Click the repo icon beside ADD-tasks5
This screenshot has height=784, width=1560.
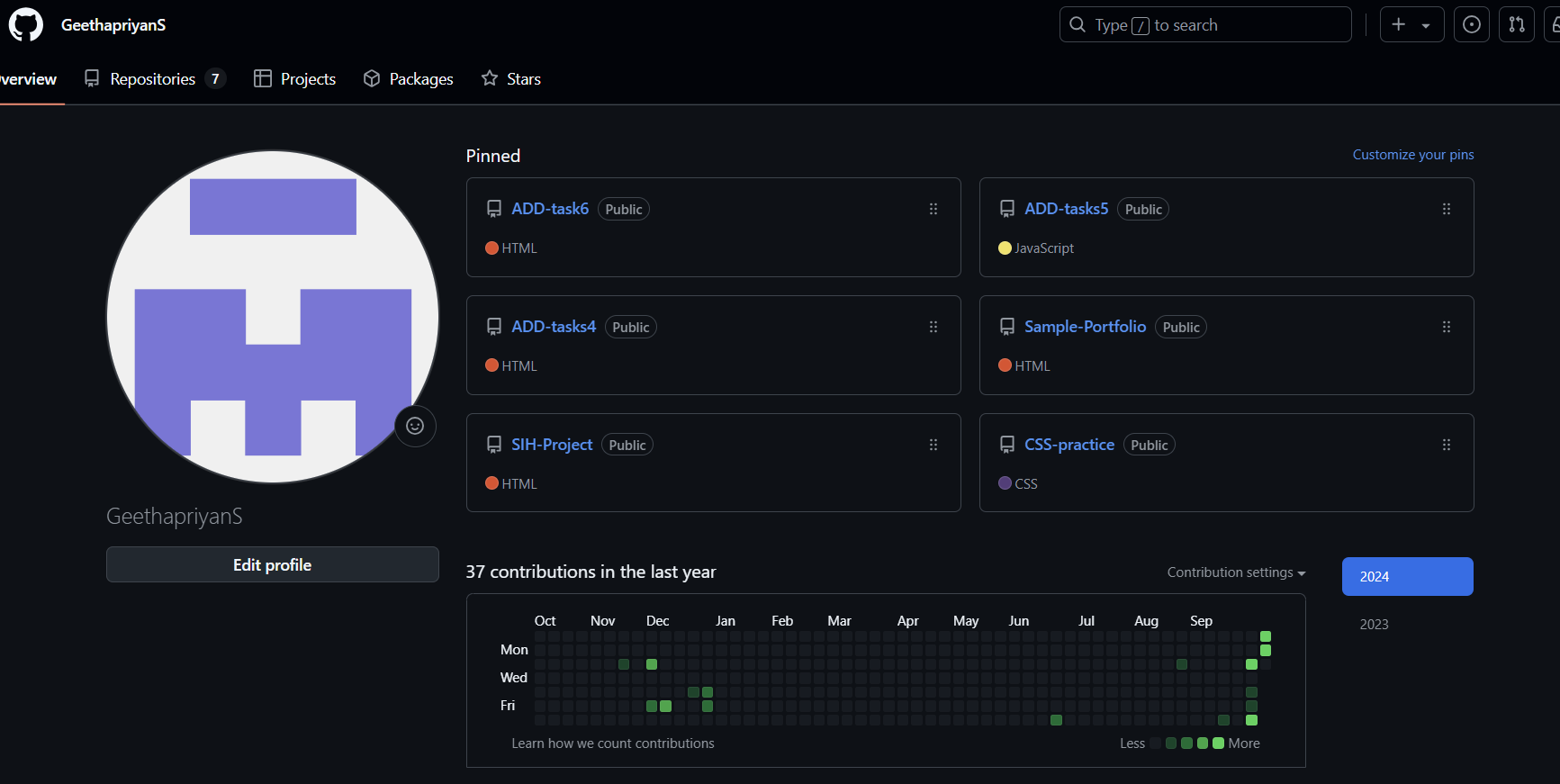tap(1007, 209)
